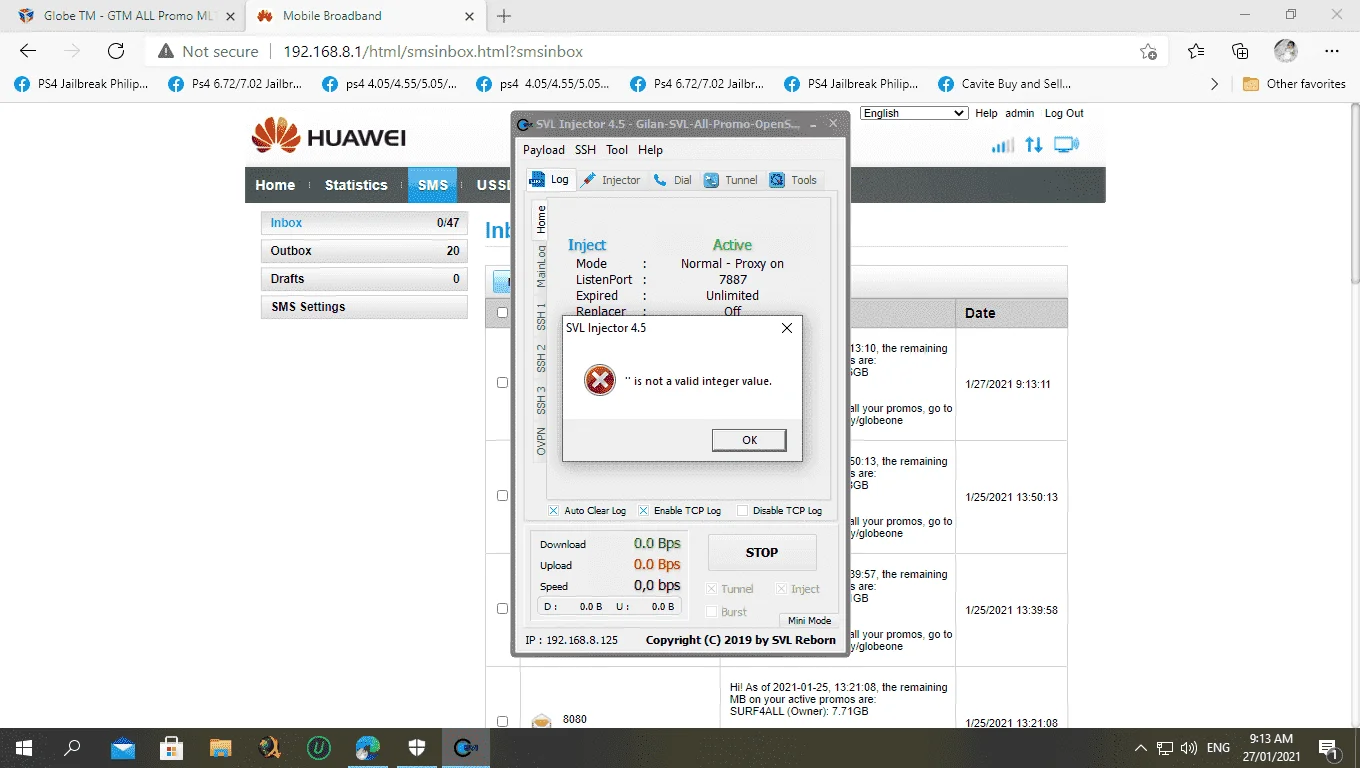Open the Tools tab with the gear icon

(x=793, y=180)
